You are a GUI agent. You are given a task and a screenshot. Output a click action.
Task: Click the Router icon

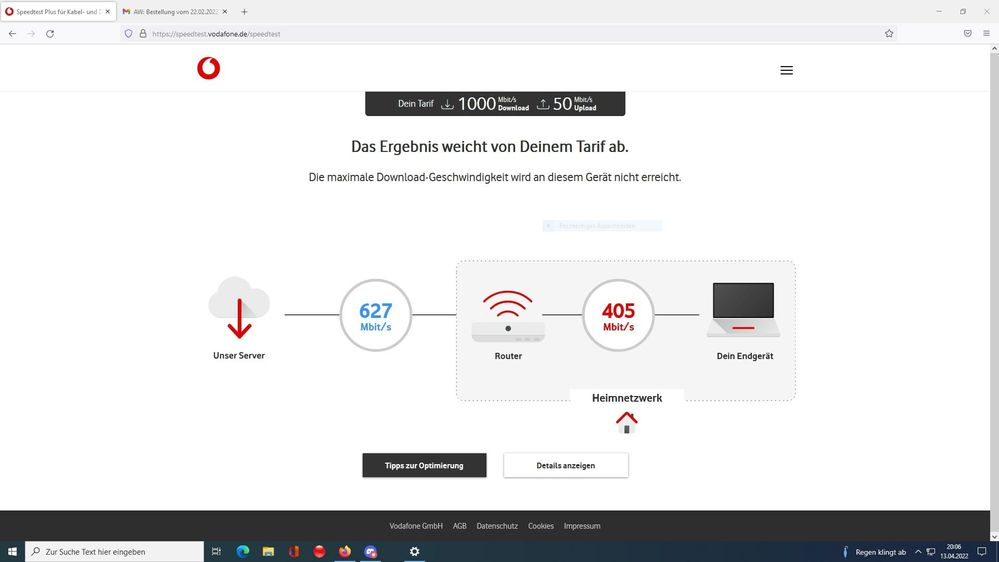click(x=508, y=317)
